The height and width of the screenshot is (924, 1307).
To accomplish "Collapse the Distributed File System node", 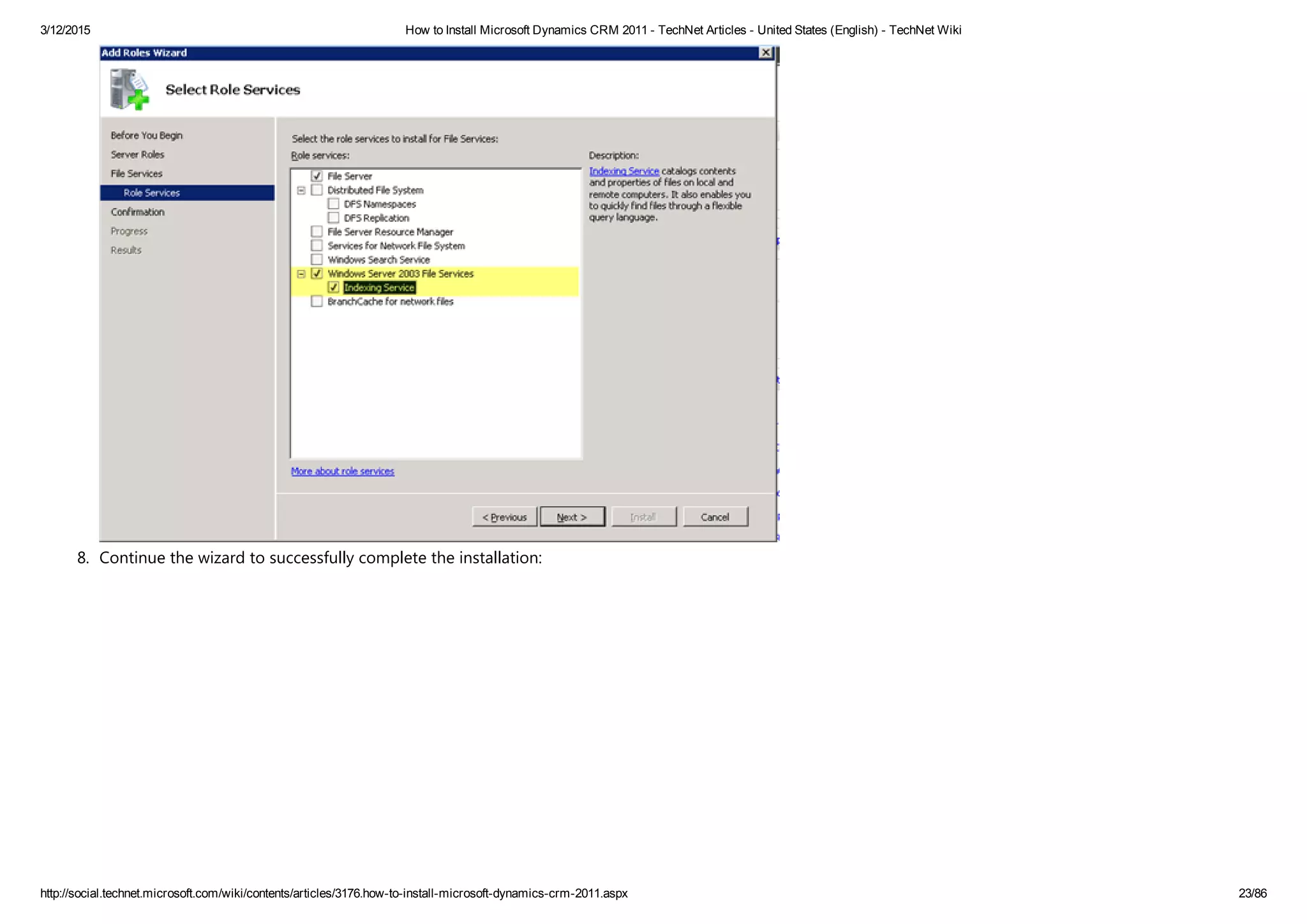I will pyautogui.click(x=301, y=190).
